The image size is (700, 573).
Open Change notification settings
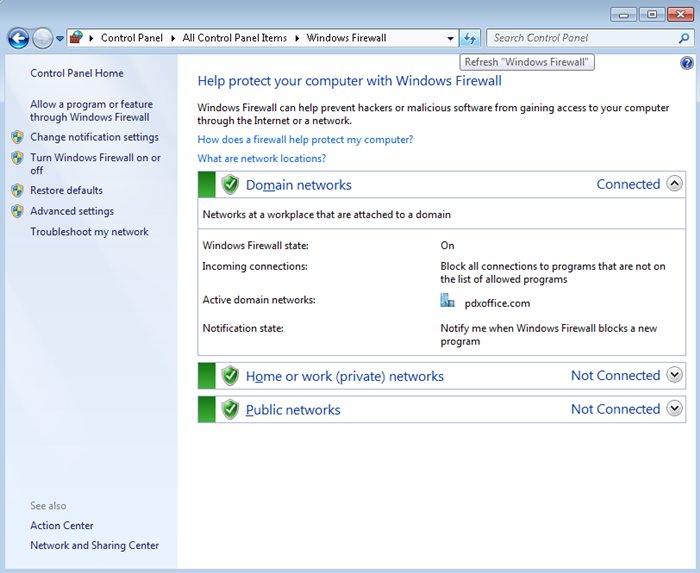(x=94, y=137)
